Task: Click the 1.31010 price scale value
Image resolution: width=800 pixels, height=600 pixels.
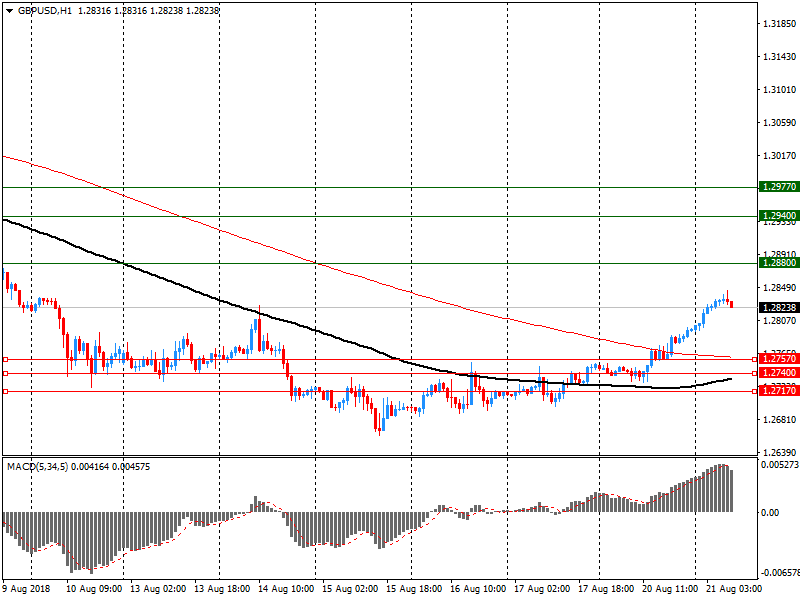Action: pos(779,90)
